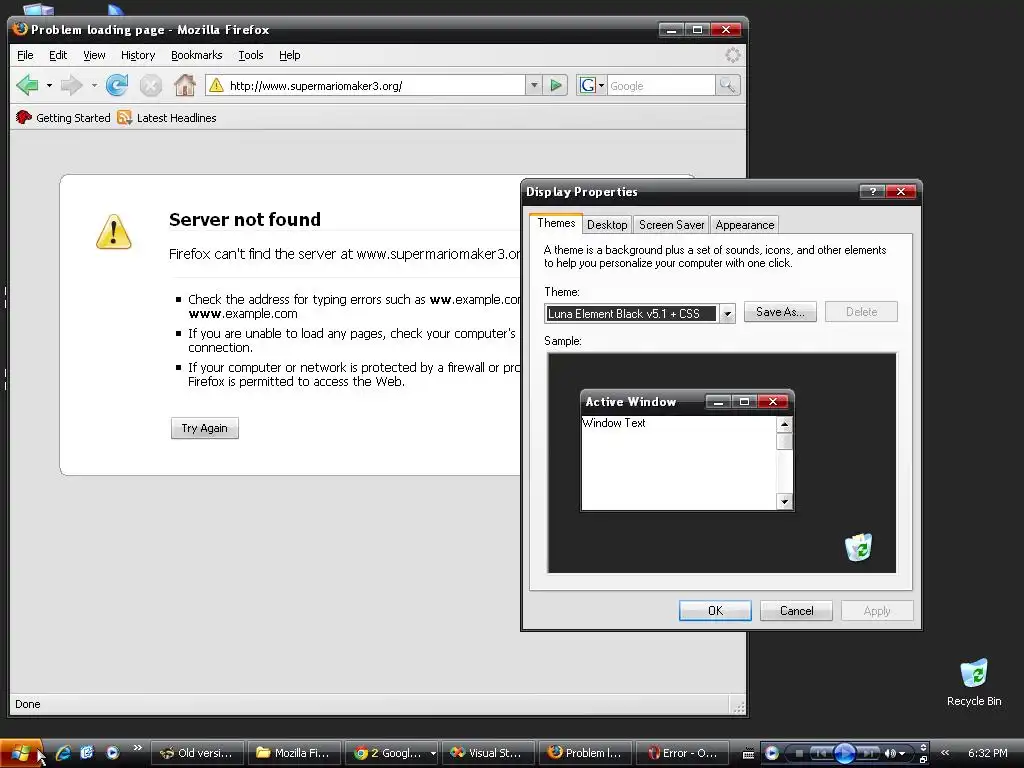1024x768 pixels.
Task: Click the Recycle Bin icon in theme sample
Action: point(859,547)
